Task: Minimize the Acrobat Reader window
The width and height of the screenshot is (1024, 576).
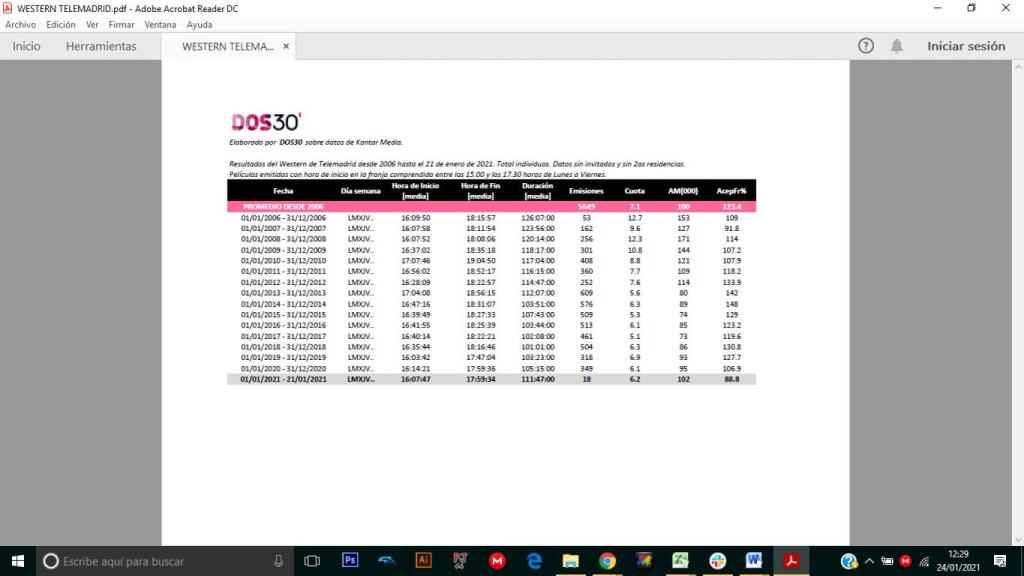Action: 938,8
